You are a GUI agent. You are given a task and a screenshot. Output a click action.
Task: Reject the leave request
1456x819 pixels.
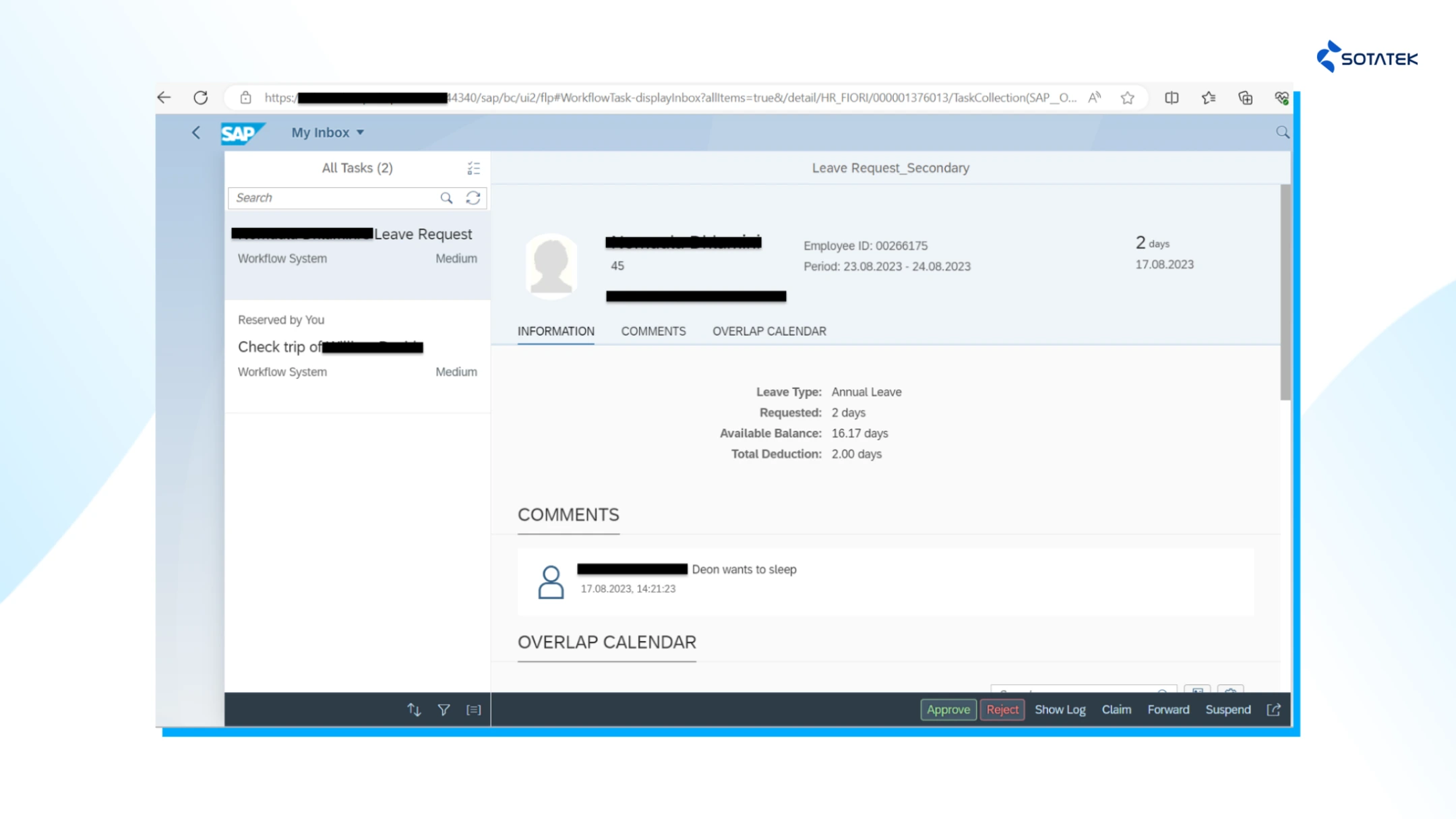point(1002,710)
